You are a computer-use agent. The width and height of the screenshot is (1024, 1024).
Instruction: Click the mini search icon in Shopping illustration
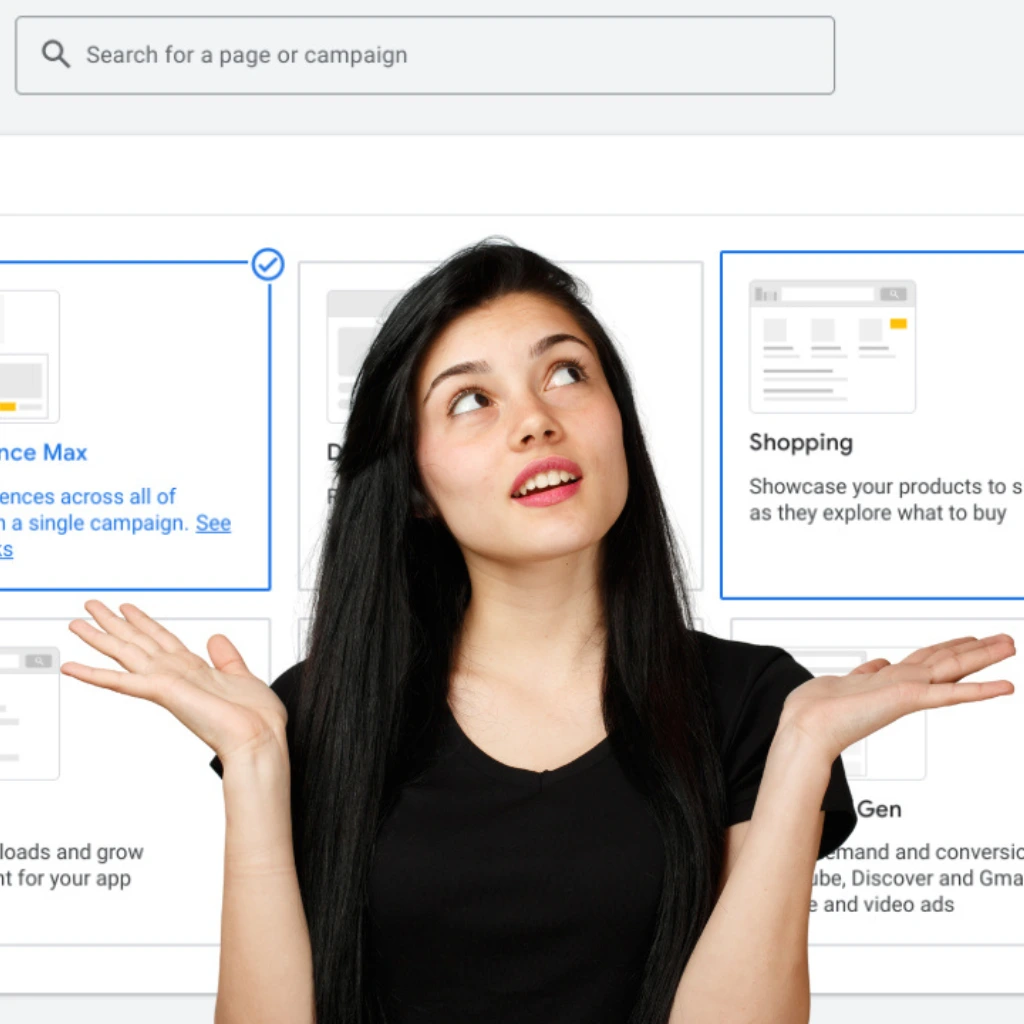(893, 294)
